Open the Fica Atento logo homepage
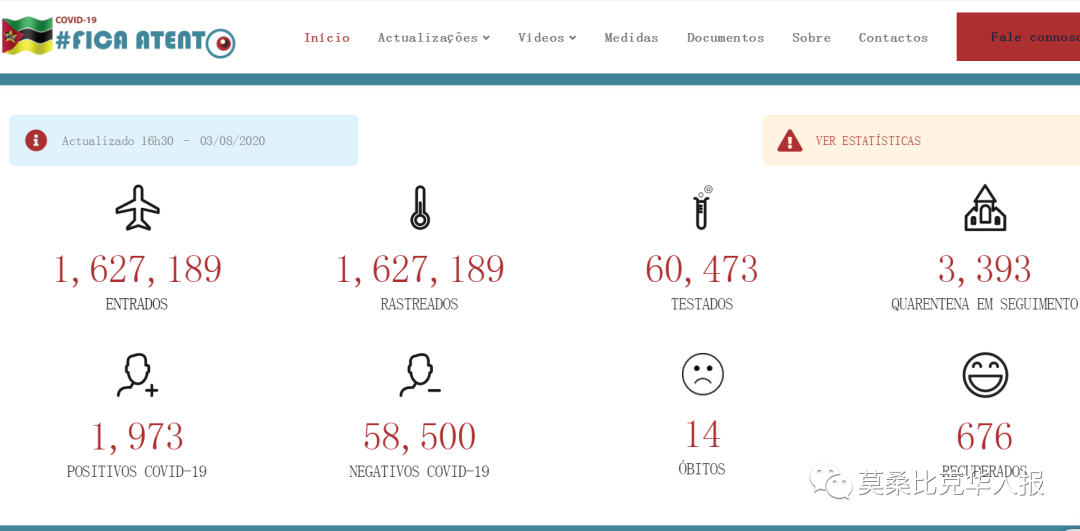The height and width of the screenshot is (531, 1080). [118, 37]
